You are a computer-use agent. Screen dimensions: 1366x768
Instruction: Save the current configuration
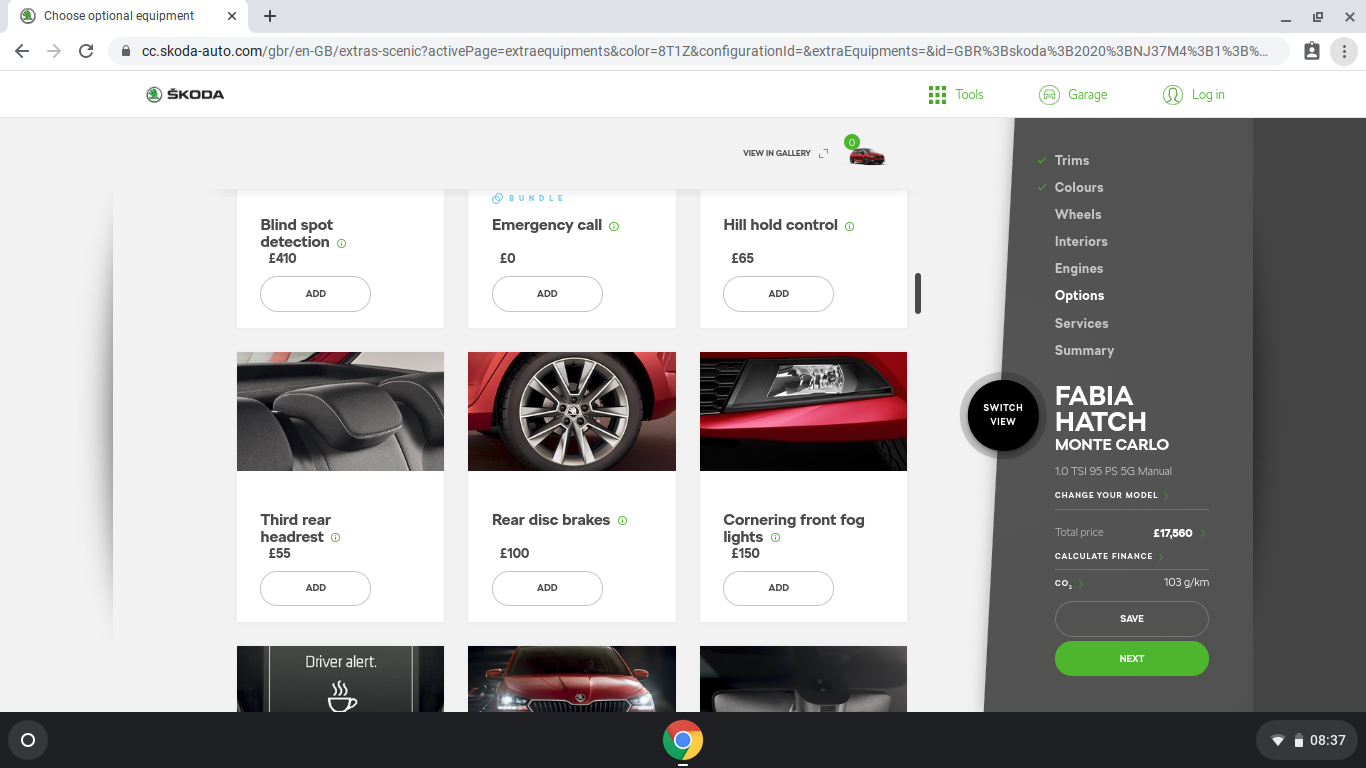click(1131, 619)
